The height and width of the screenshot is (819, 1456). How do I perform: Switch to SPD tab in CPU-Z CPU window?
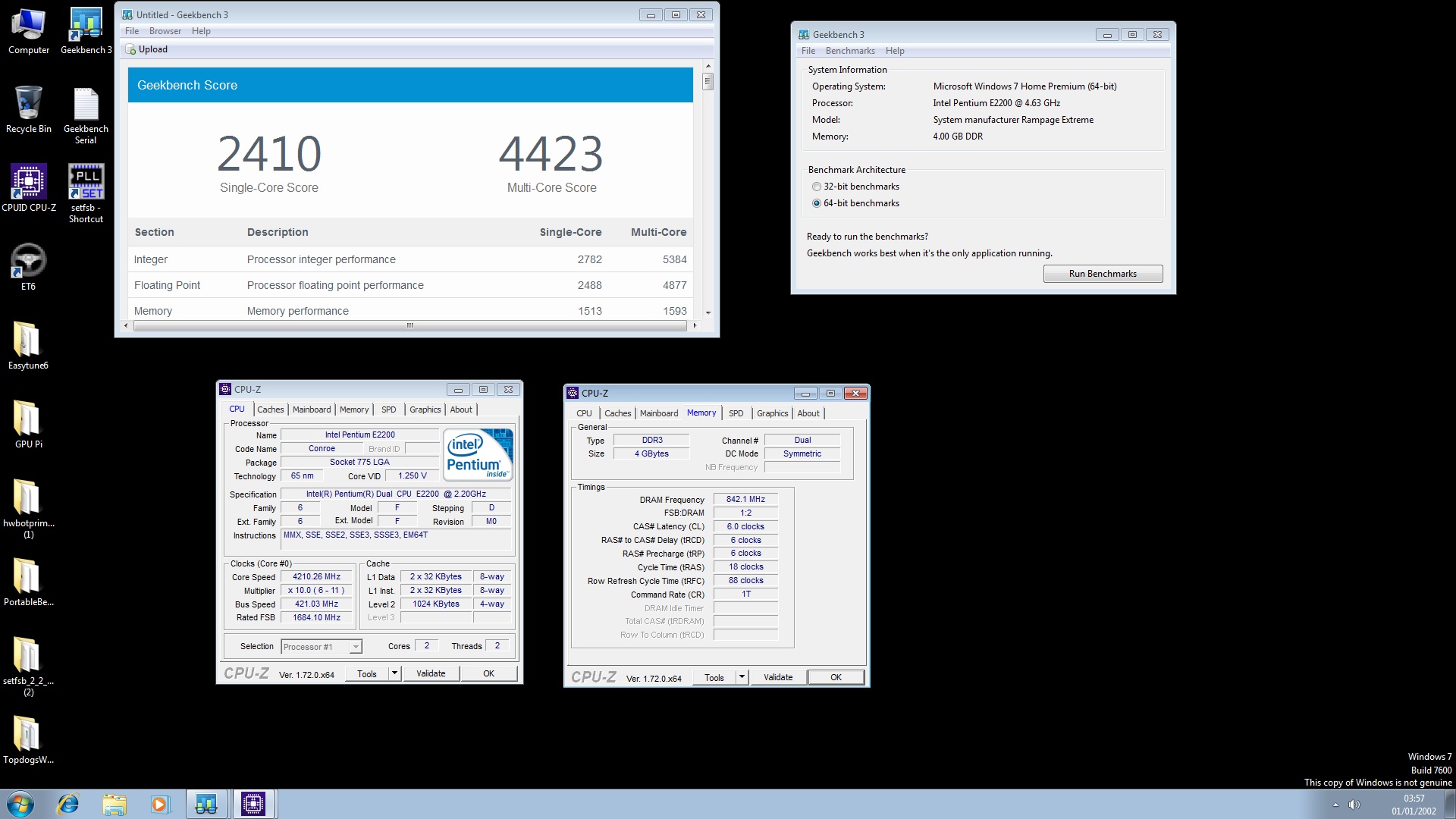click(389, 409)
